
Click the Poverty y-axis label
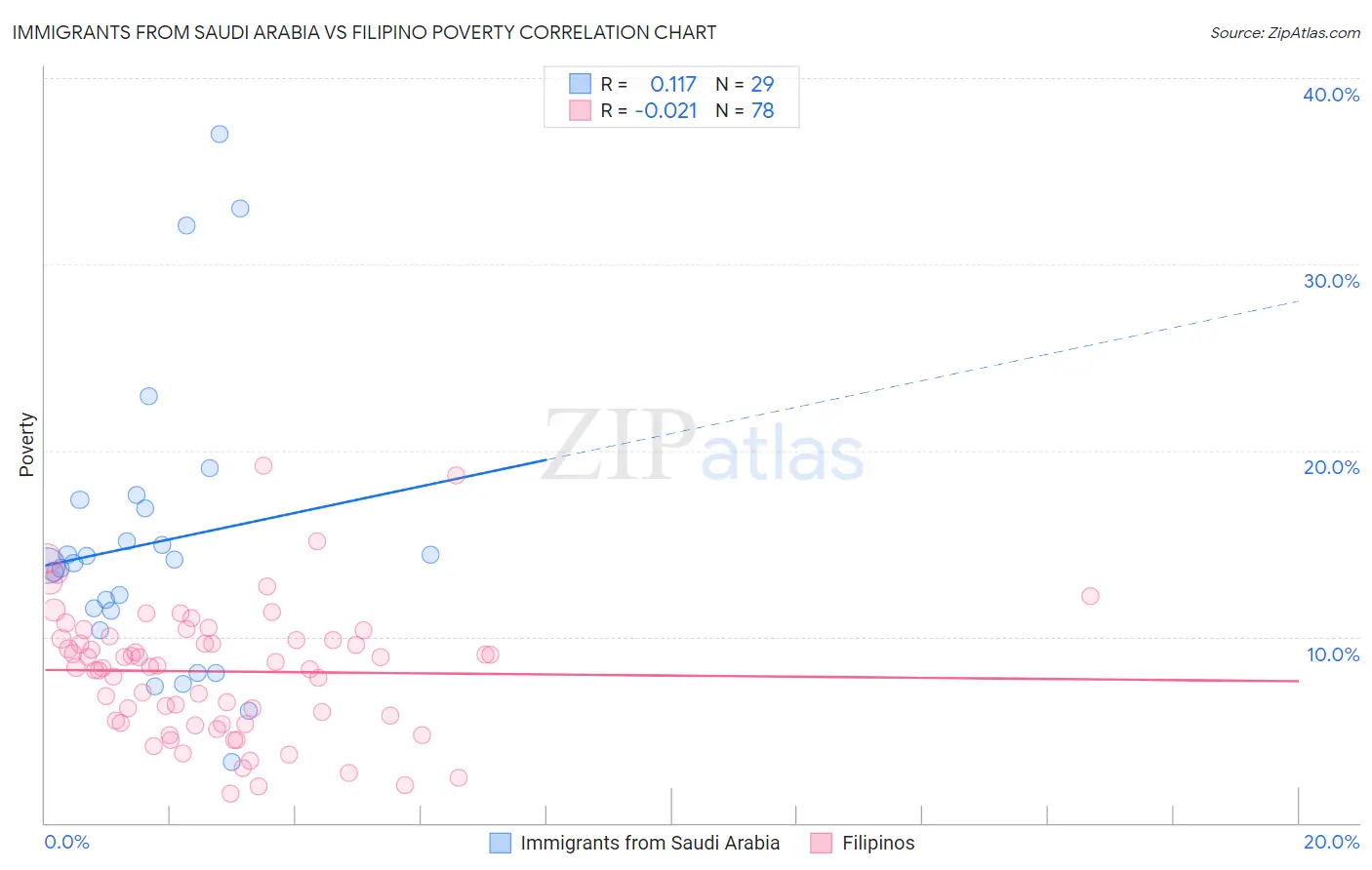point(26,445)
